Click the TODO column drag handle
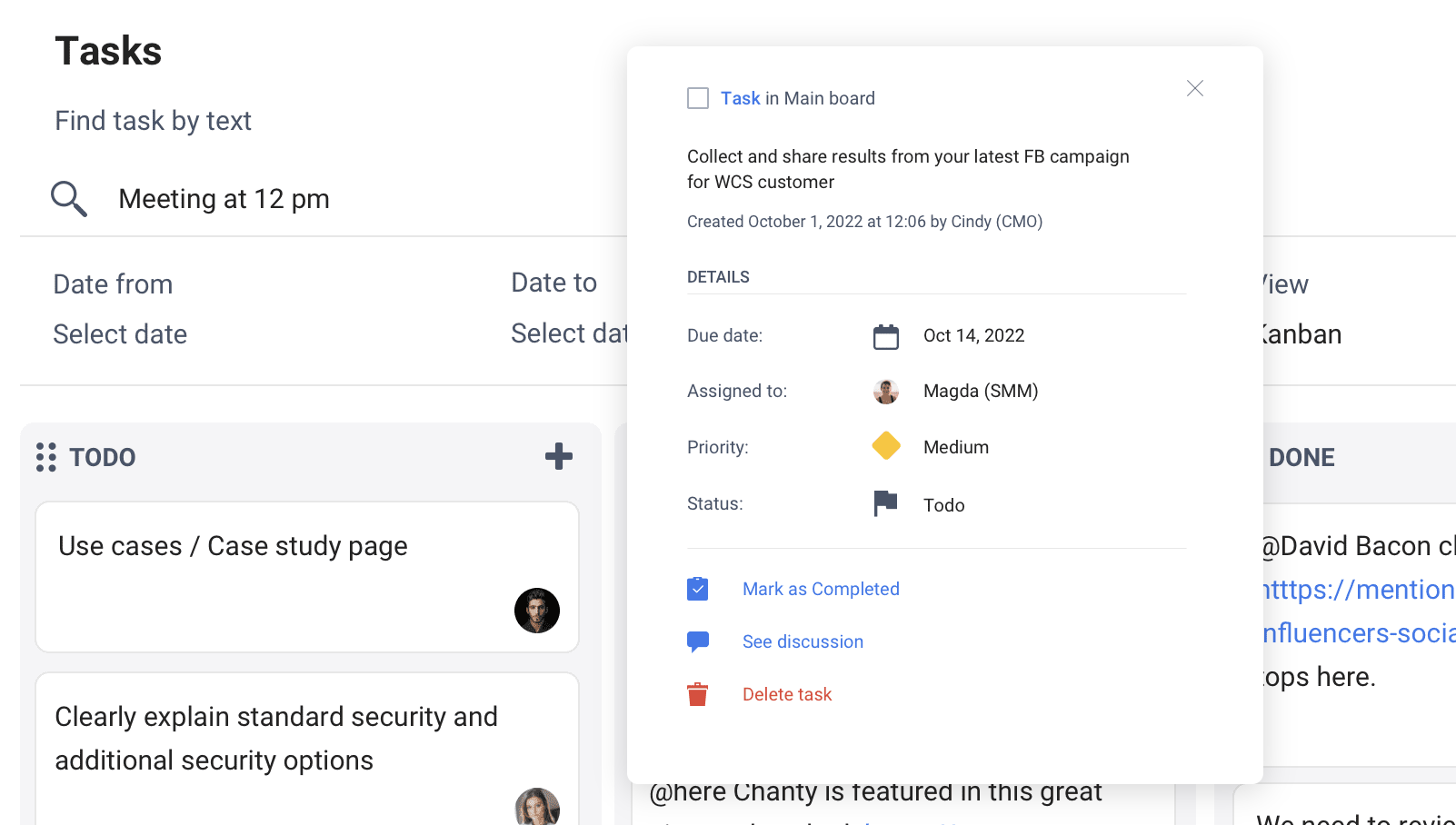The width and height of the screenshot is (1456, 825). coord(46,457)
